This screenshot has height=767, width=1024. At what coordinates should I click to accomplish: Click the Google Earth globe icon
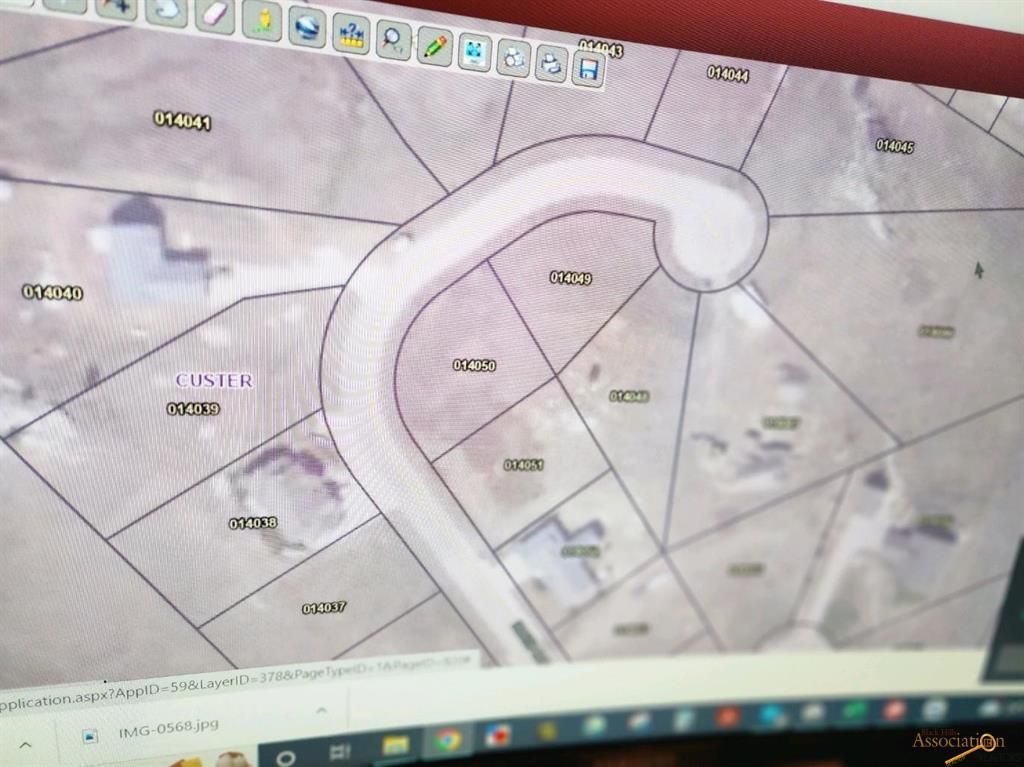pyautogui.click(x=306, y=26)
